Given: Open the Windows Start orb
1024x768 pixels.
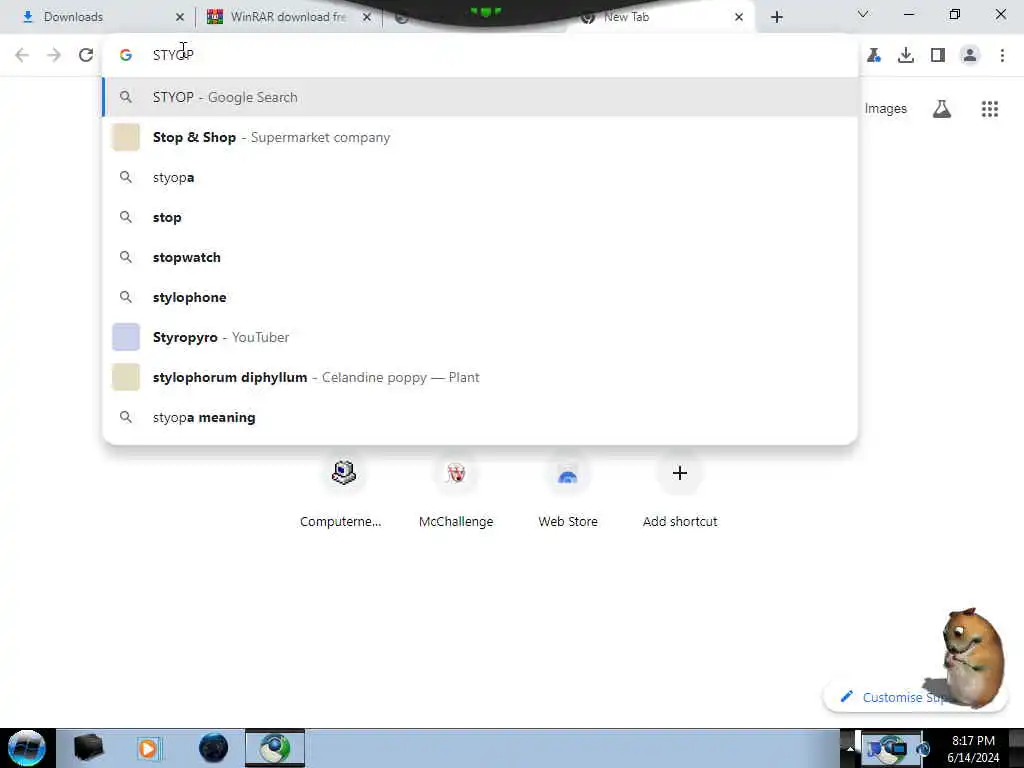Looking at the screenshot, I should pos(27,748).
